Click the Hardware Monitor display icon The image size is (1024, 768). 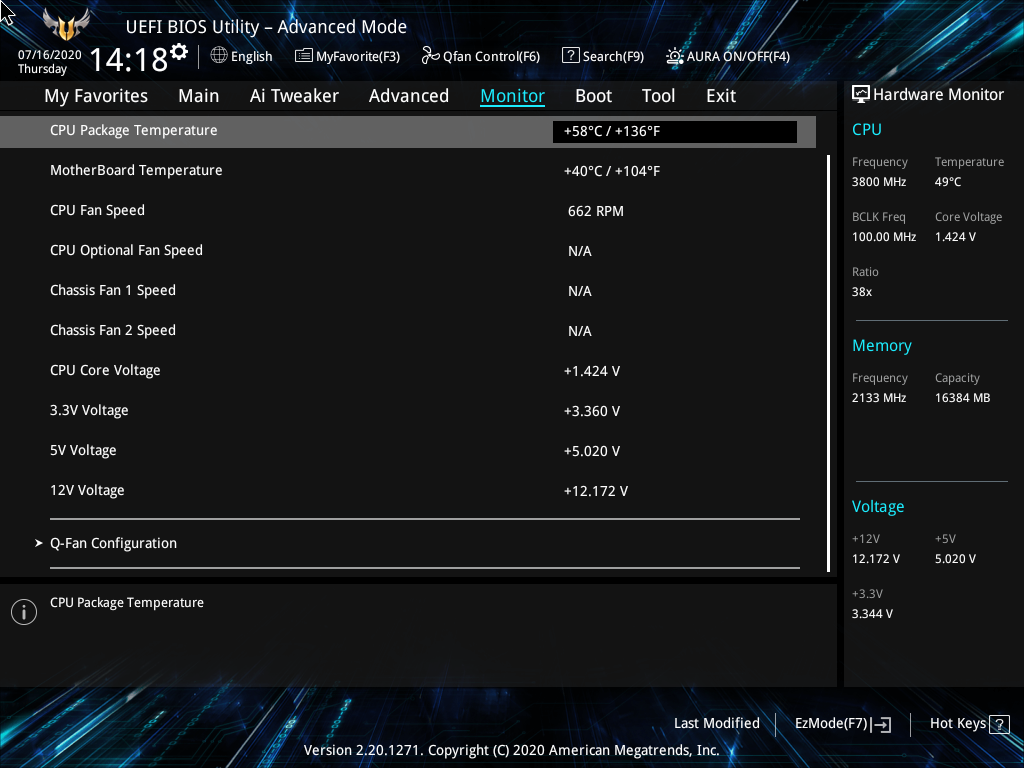click(861, 95)
